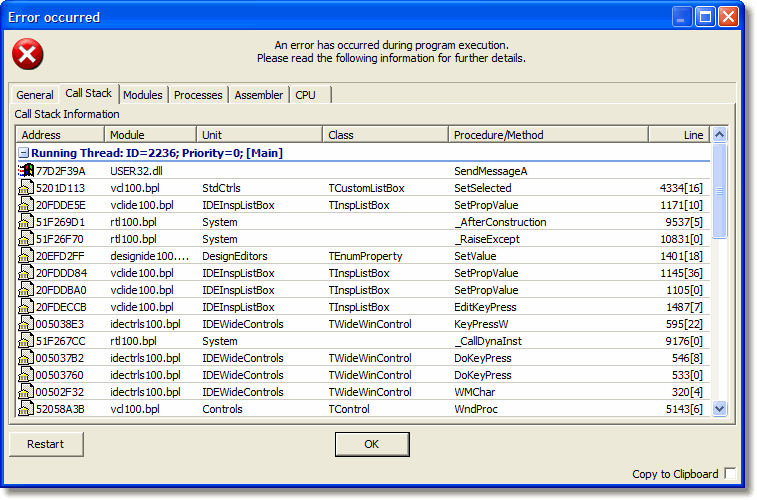Viewport: 757px width, 500px height.
Task: Click the module icon beside 20FDDE5E
Action: point(26,205)
